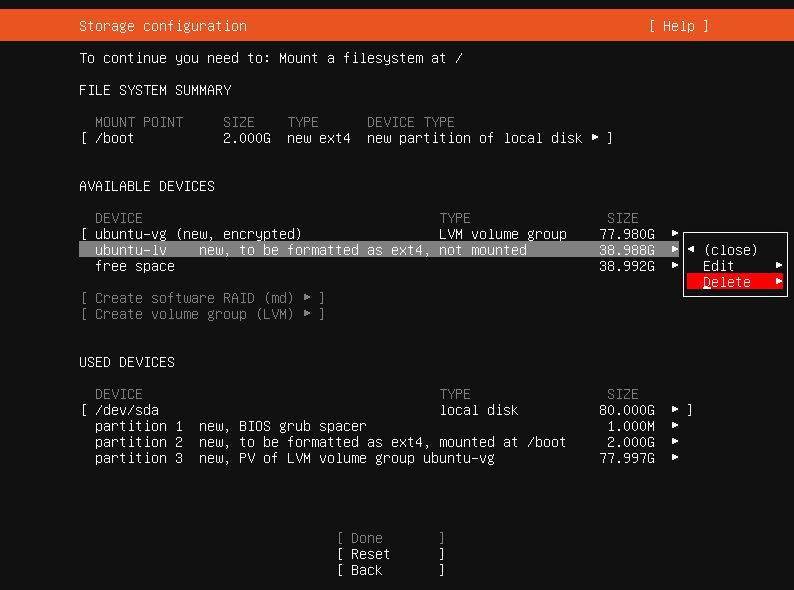This screenshot has width=794, height=590.
Task: Click arrow beside partition 3 row
Action: (x=675, y=458)
